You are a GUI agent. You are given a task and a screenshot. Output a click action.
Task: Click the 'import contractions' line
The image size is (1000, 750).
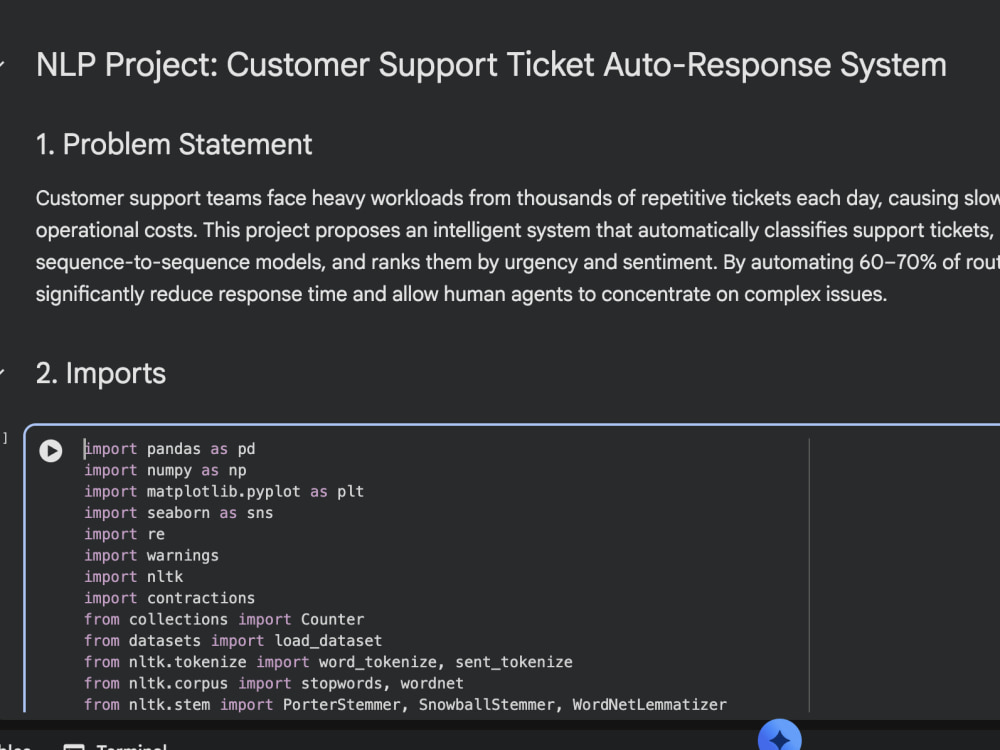(170, 598)
